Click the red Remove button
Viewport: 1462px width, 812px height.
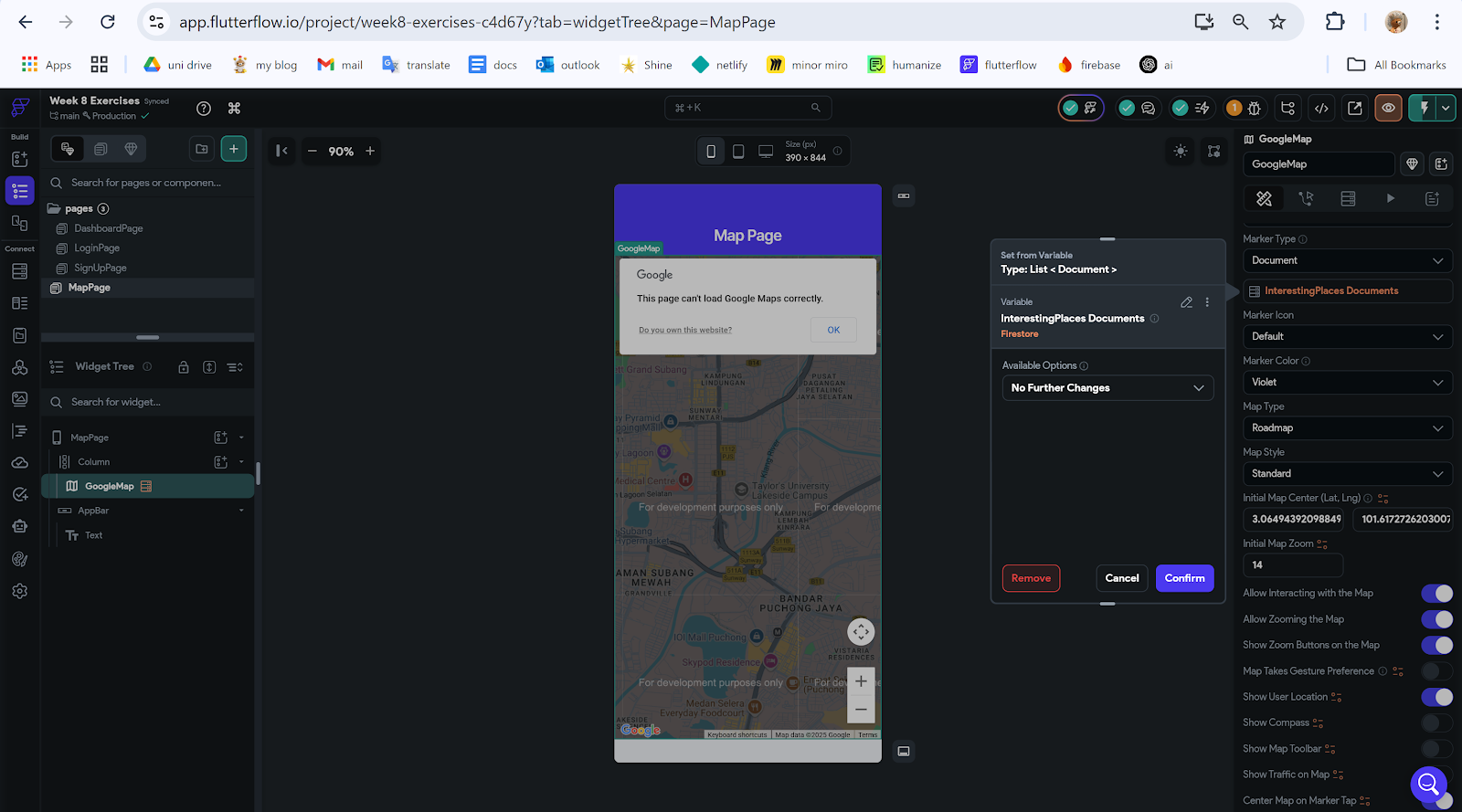(x=1031, y=578)
